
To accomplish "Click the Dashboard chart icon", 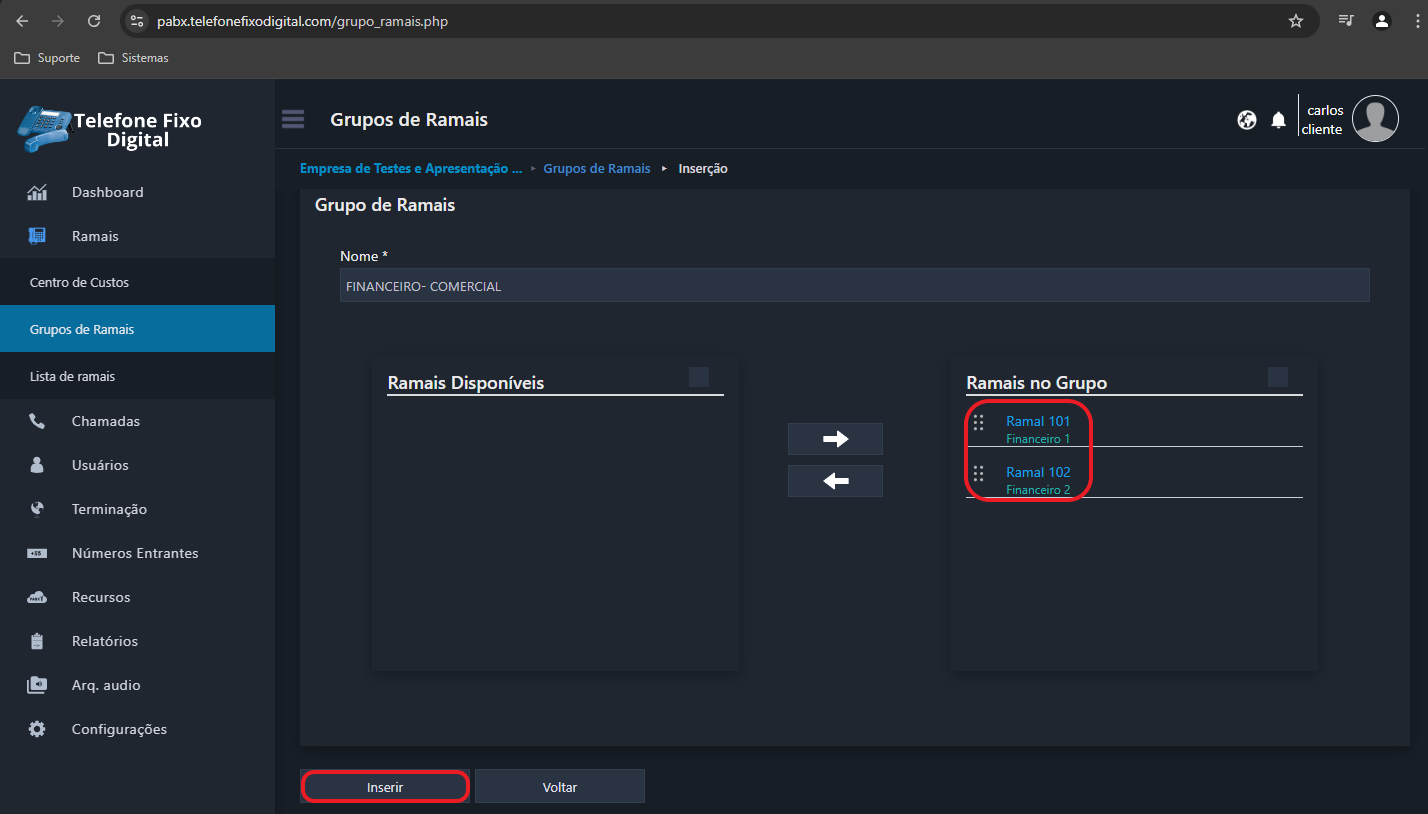I will pyautogui.click(x=37, y=192).
